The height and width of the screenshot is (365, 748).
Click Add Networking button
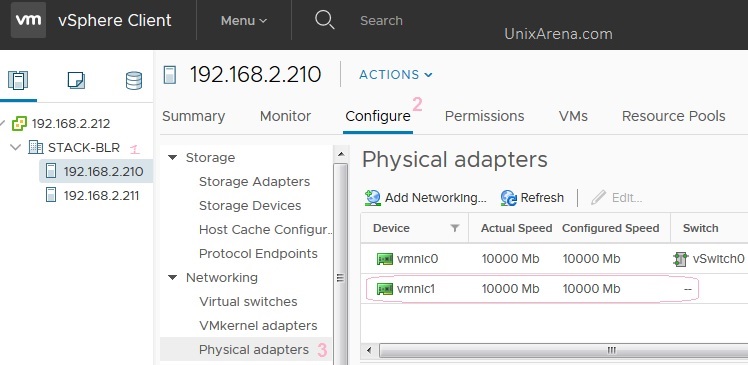pyautogui.click(x=425, y=198)
